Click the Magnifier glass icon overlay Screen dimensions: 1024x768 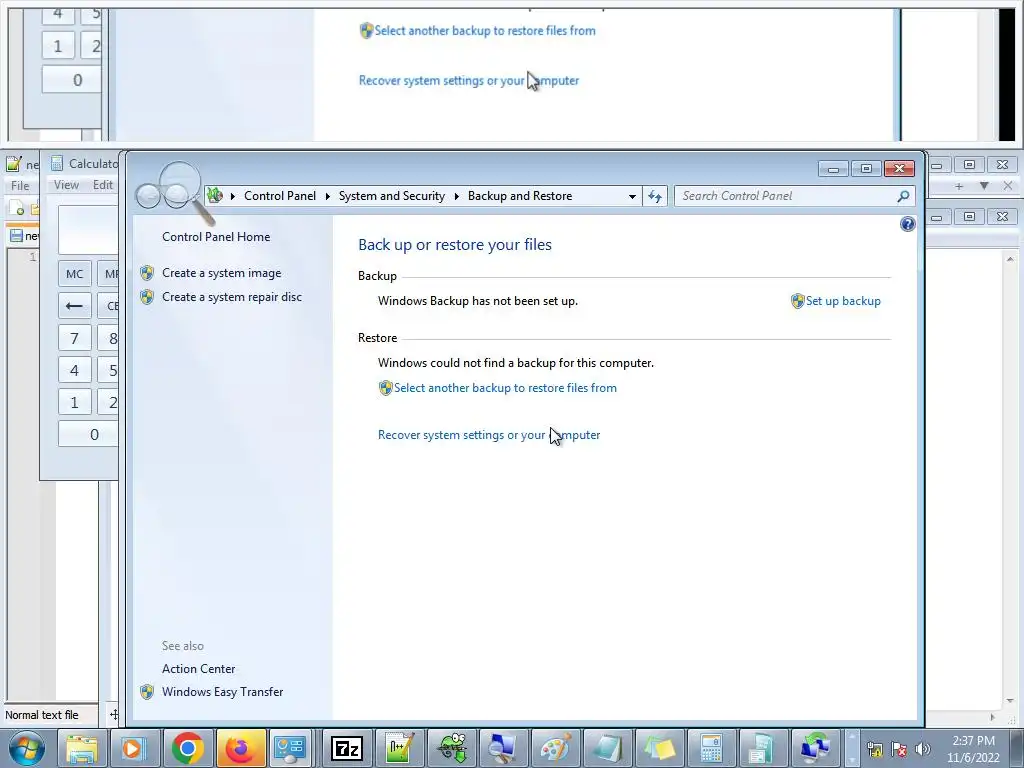[x=175, y=191]
